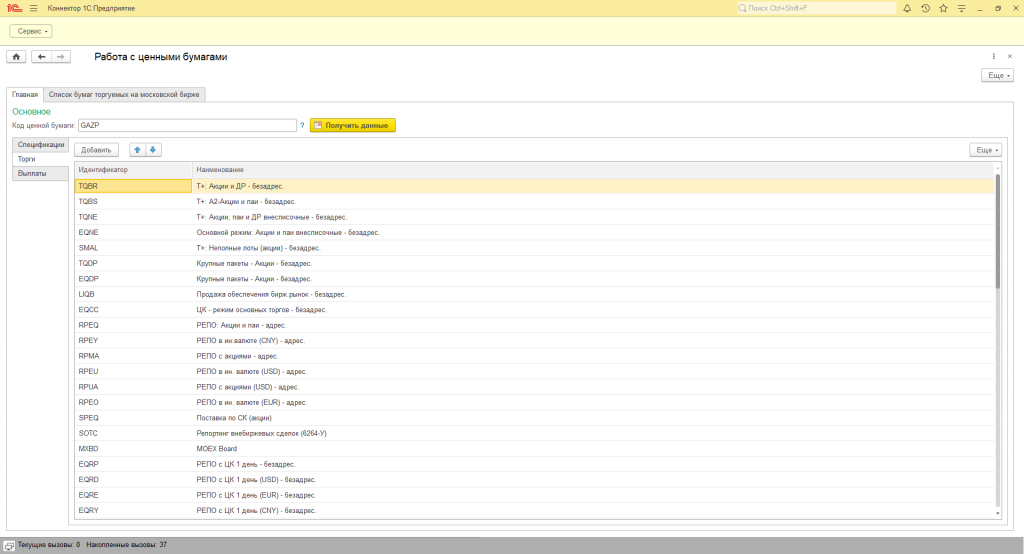
Task: Click the Добавить button
Action: coord(96,150)
